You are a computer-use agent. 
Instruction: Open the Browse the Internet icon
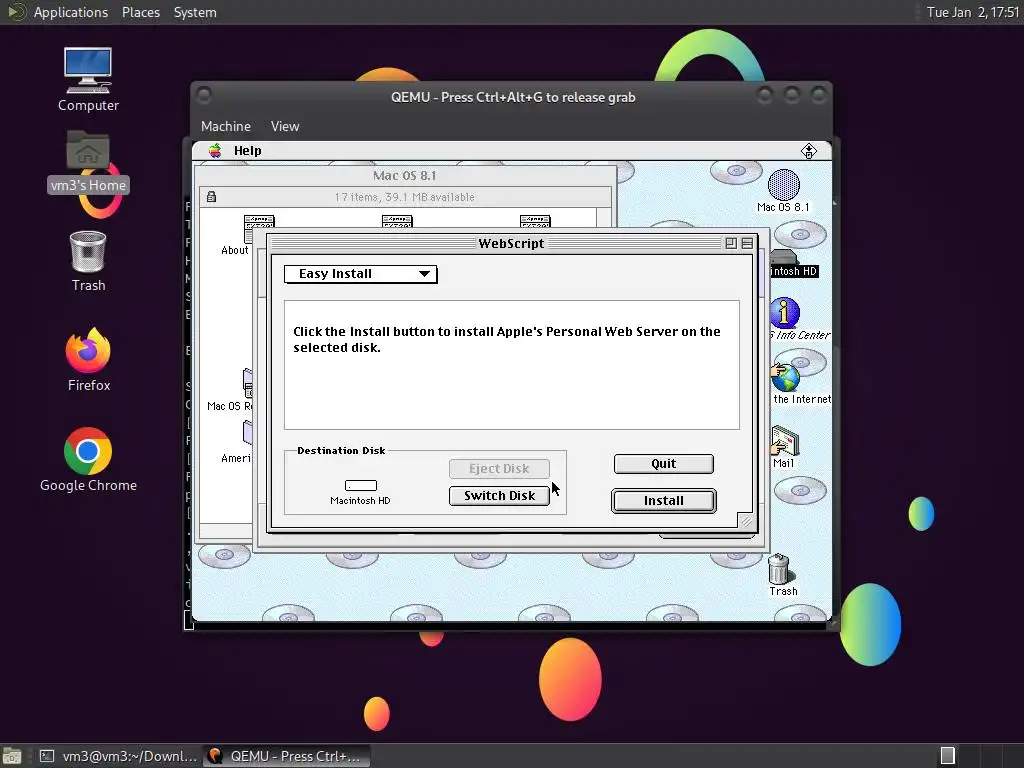(785, 377)
